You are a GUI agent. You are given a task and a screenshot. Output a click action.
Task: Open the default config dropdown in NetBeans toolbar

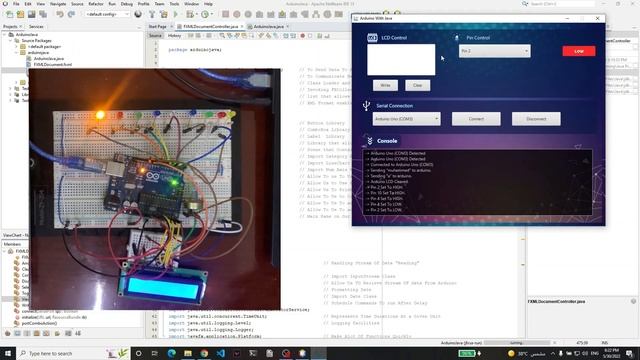coord(107,14)
